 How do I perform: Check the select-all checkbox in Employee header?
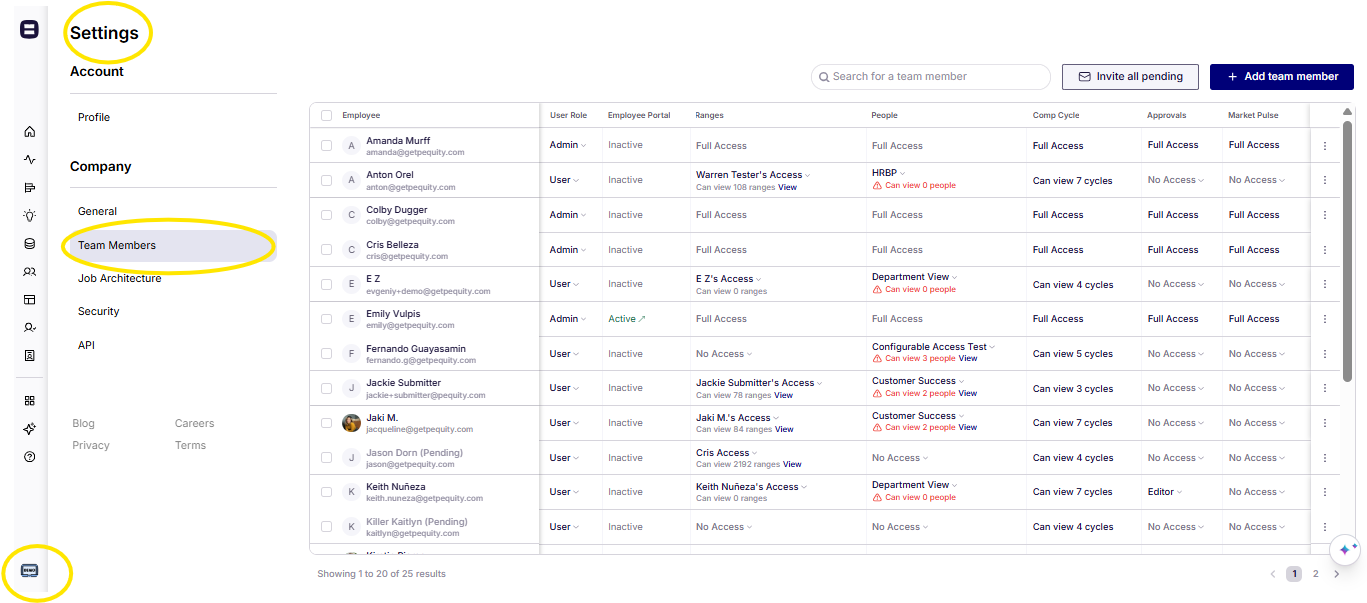tap(326, 116)
